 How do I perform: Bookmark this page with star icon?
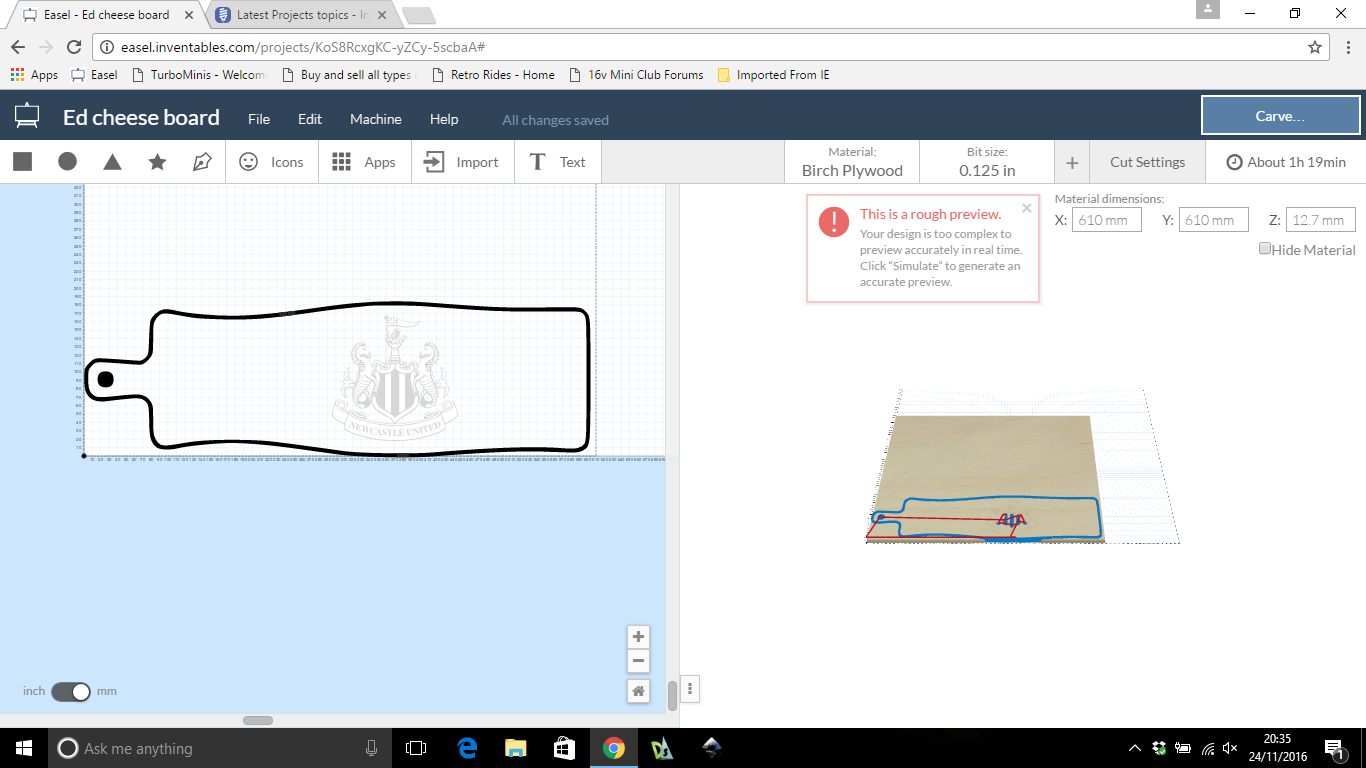(x=1315, y=47)
